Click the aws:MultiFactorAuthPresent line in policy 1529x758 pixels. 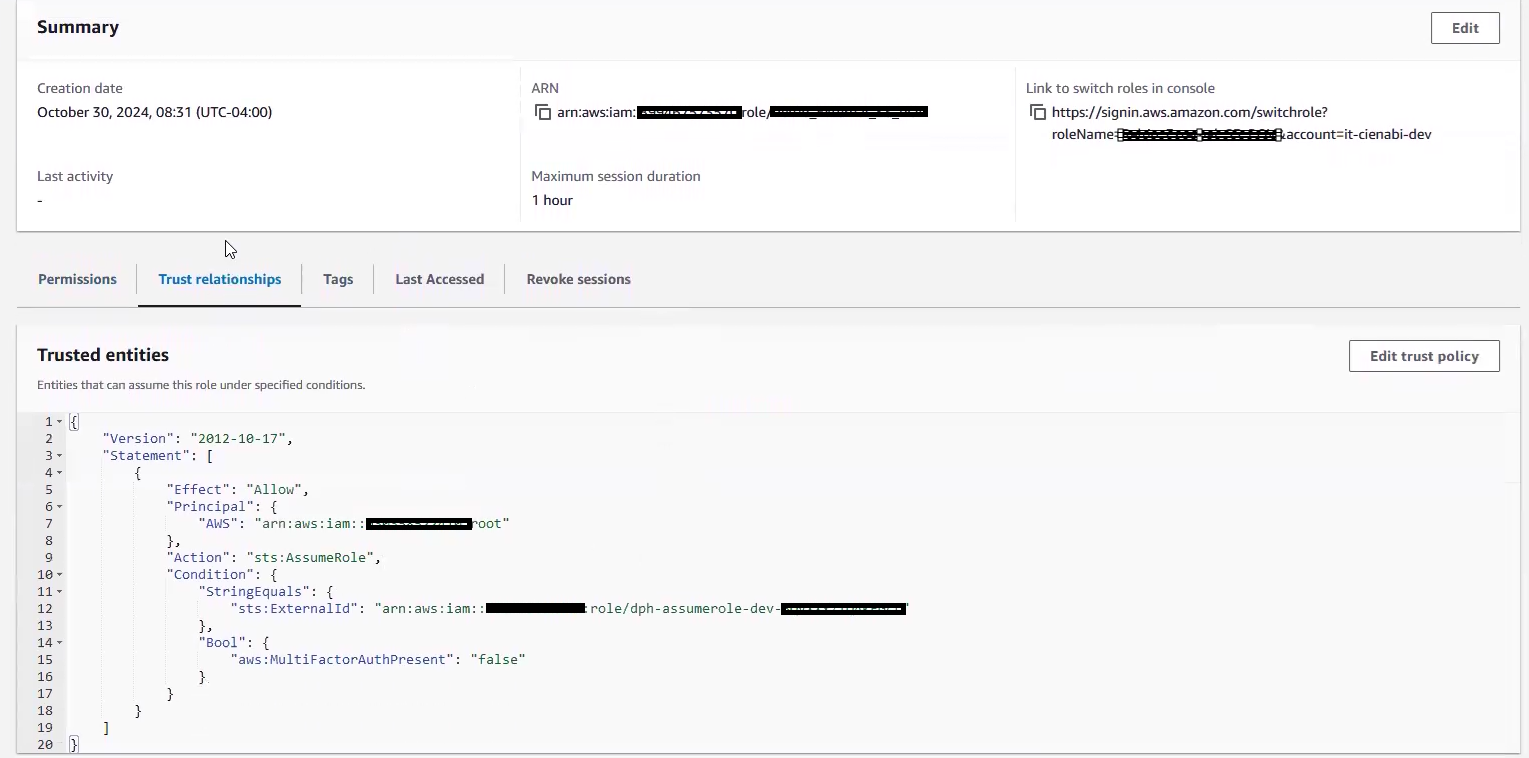click(378, 660)
